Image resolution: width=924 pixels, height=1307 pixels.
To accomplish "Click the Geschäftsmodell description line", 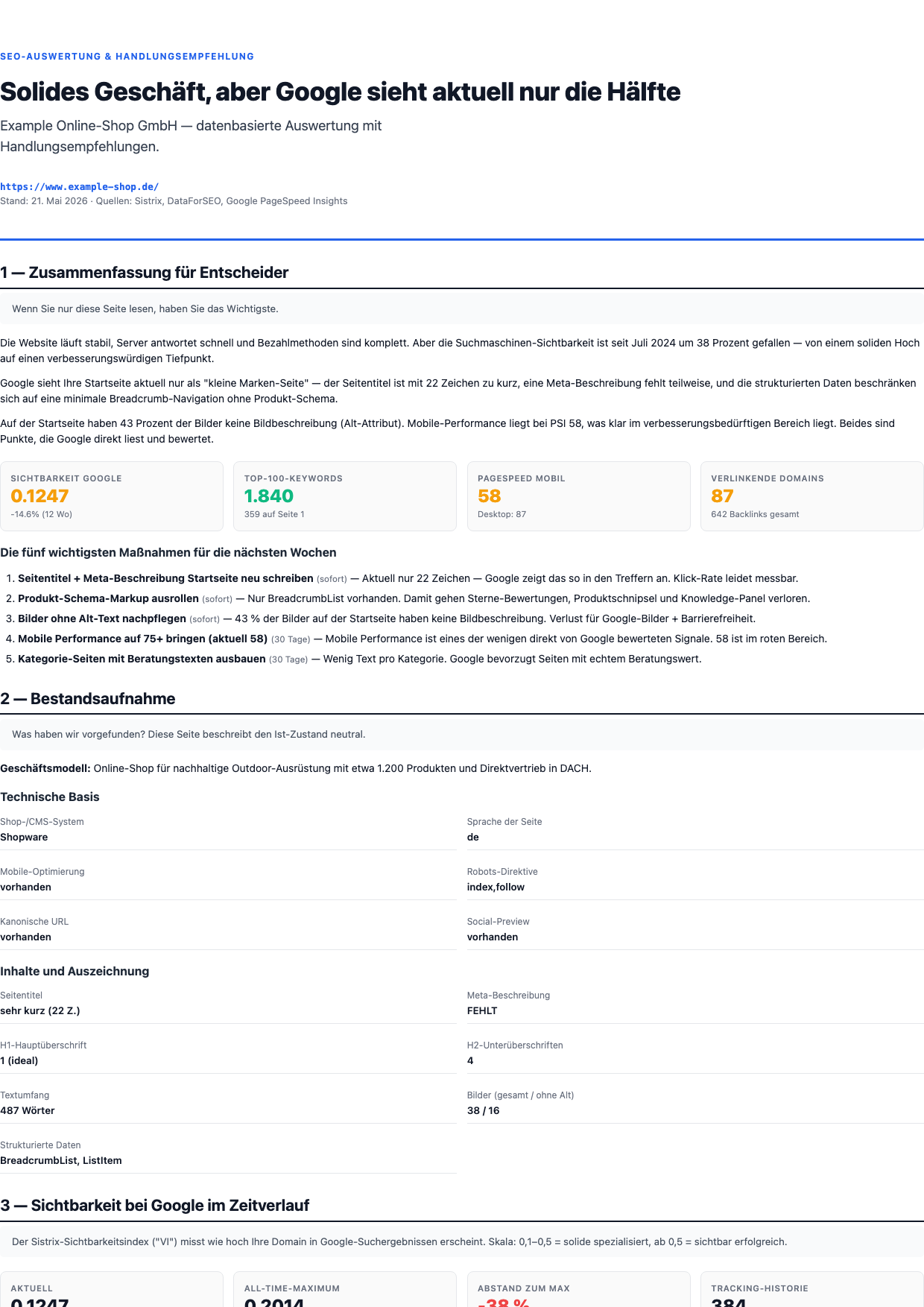I will 296,768.
